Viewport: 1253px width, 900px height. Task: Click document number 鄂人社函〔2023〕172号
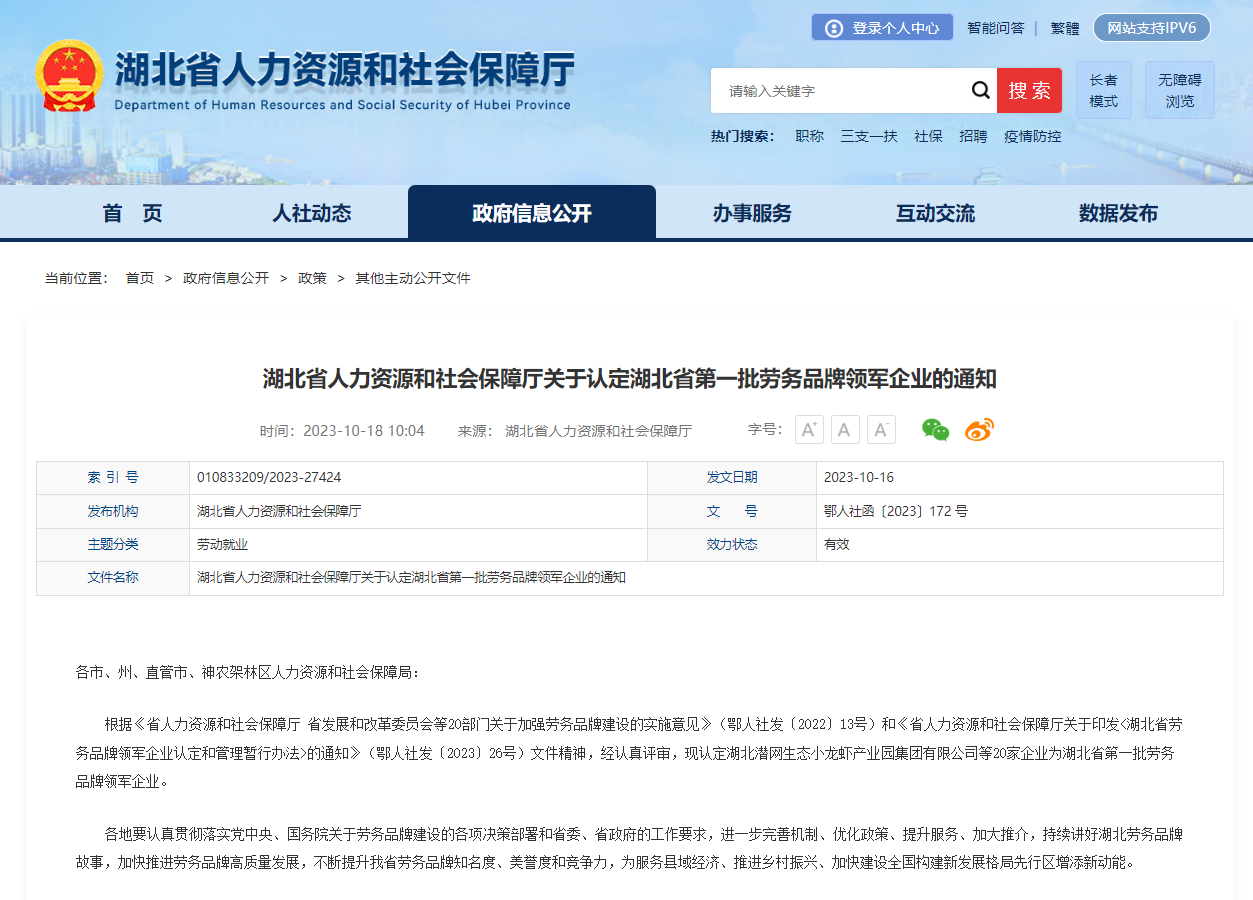tap(896, 511)
